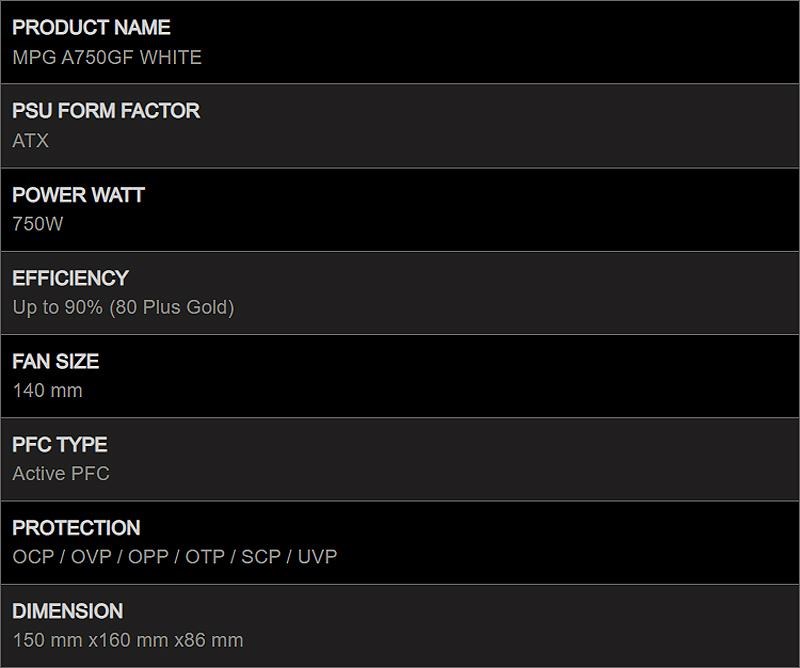Image resolution: width=800 pixels, height=668 pixels.
Task: Select the 150 mm x160 mm x86 mm value
Action: [128, 640]
